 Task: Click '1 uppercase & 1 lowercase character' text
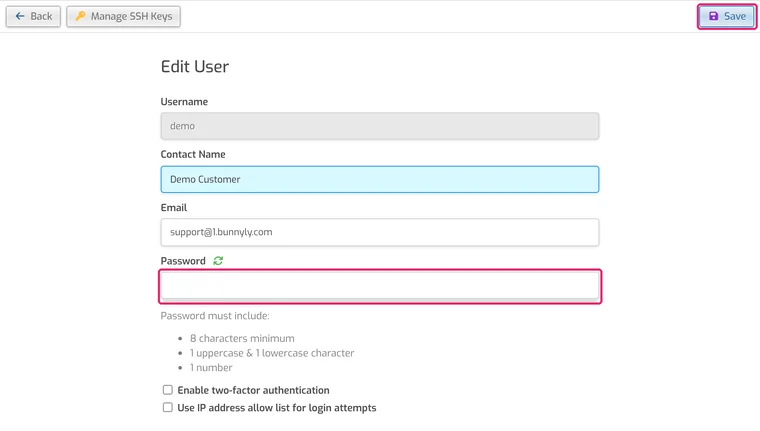click(x=272, y=353)
